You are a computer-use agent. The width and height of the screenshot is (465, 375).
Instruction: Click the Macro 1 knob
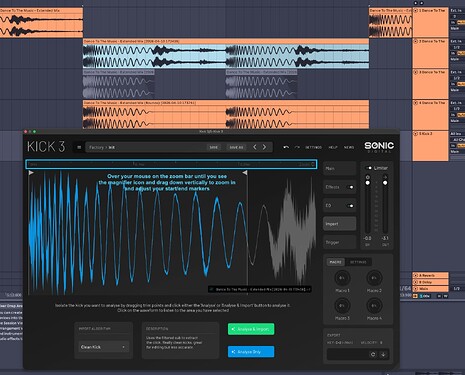pyautogui.click(x=342, y=278)
